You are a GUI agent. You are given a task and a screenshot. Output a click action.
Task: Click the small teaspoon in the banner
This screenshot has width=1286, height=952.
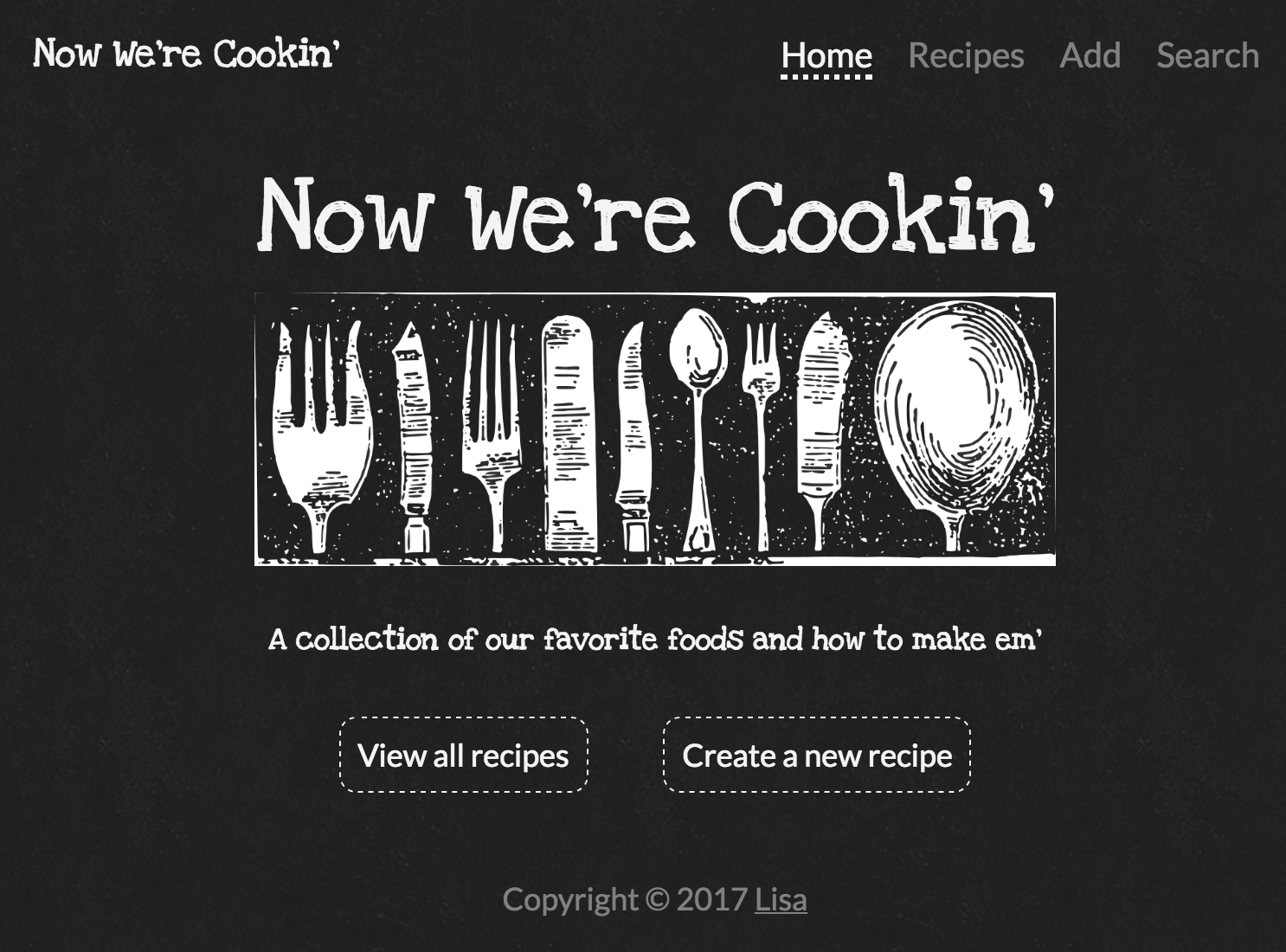point(698,430)
